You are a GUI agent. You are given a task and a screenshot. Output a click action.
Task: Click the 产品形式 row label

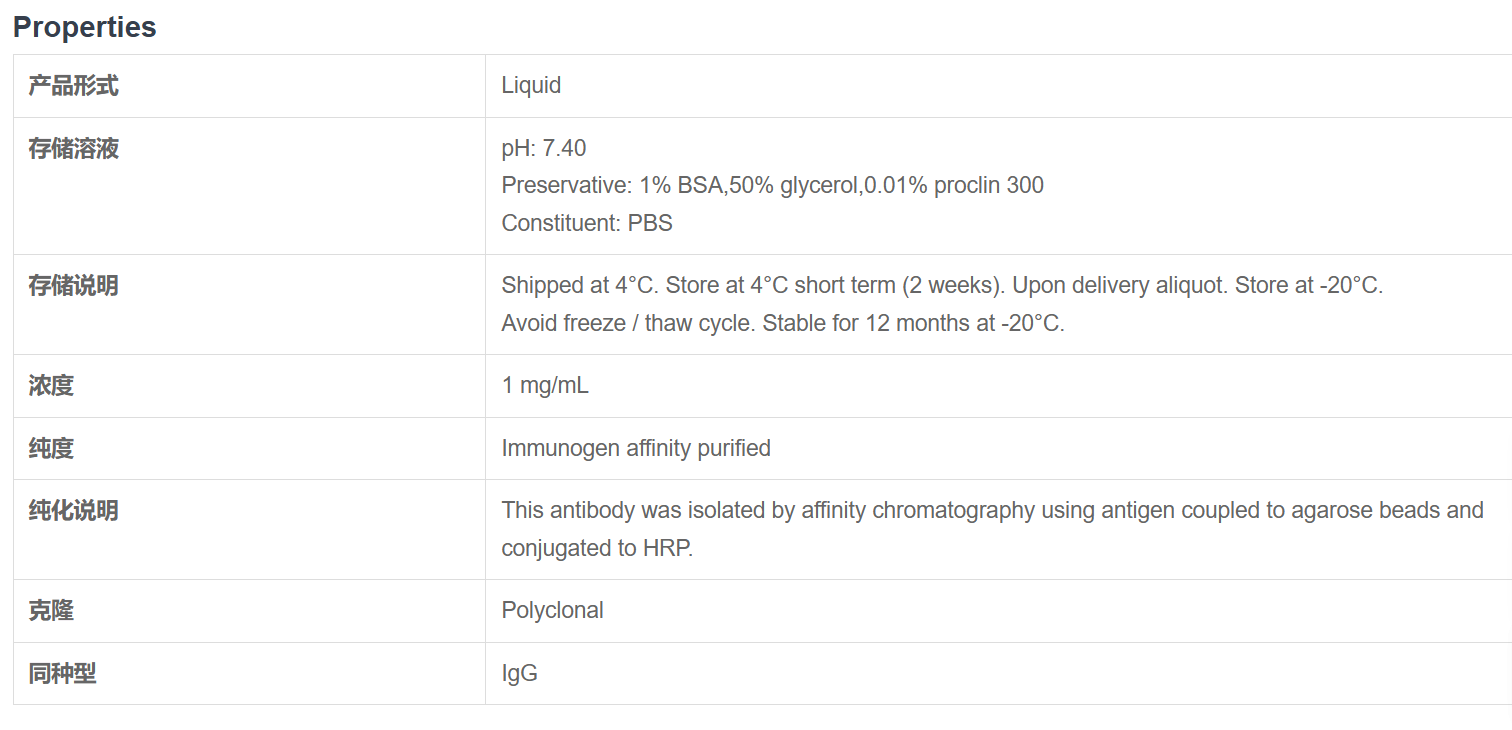coord(73,86)
